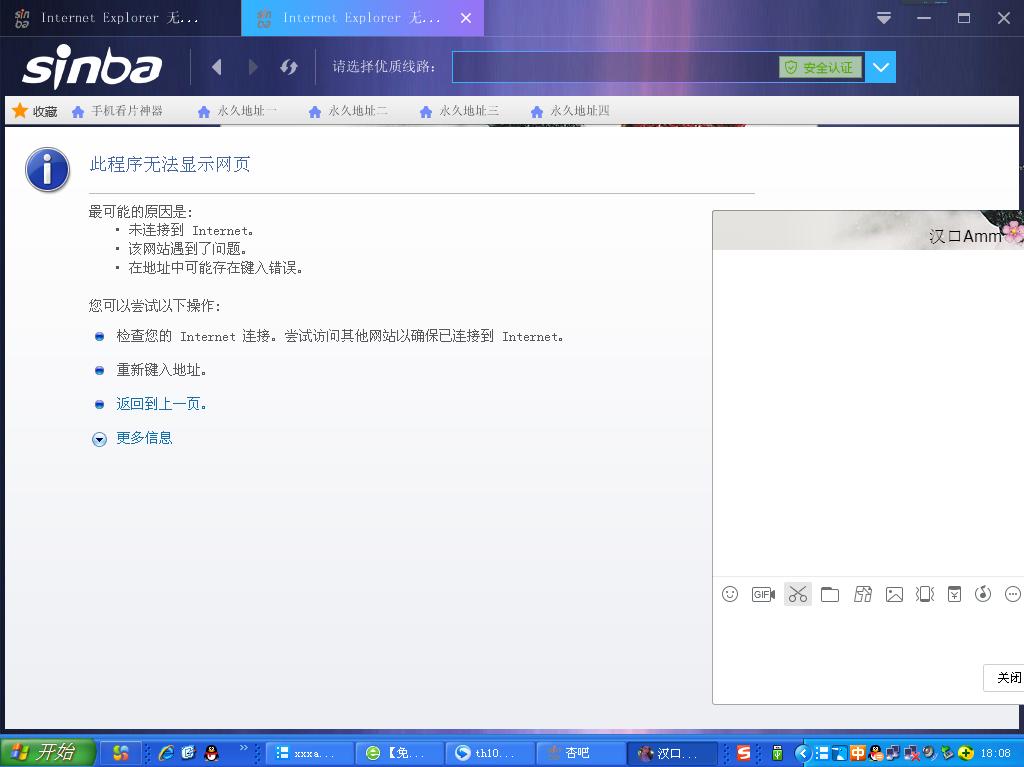Open the more options ellipsis in chat toolbar

(x=1012, y=594)
